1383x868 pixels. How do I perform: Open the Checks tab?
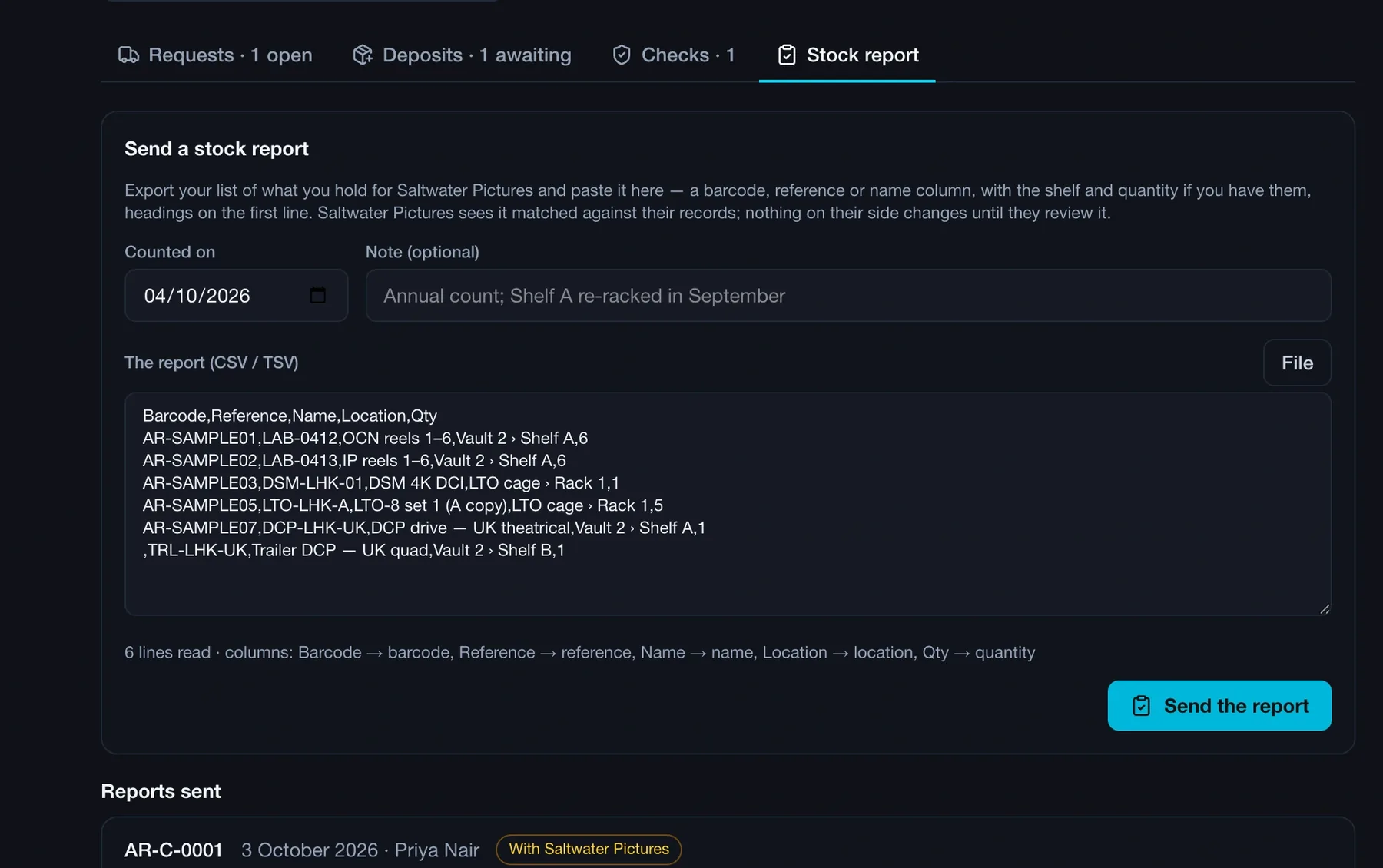click(x=673, y=55)
